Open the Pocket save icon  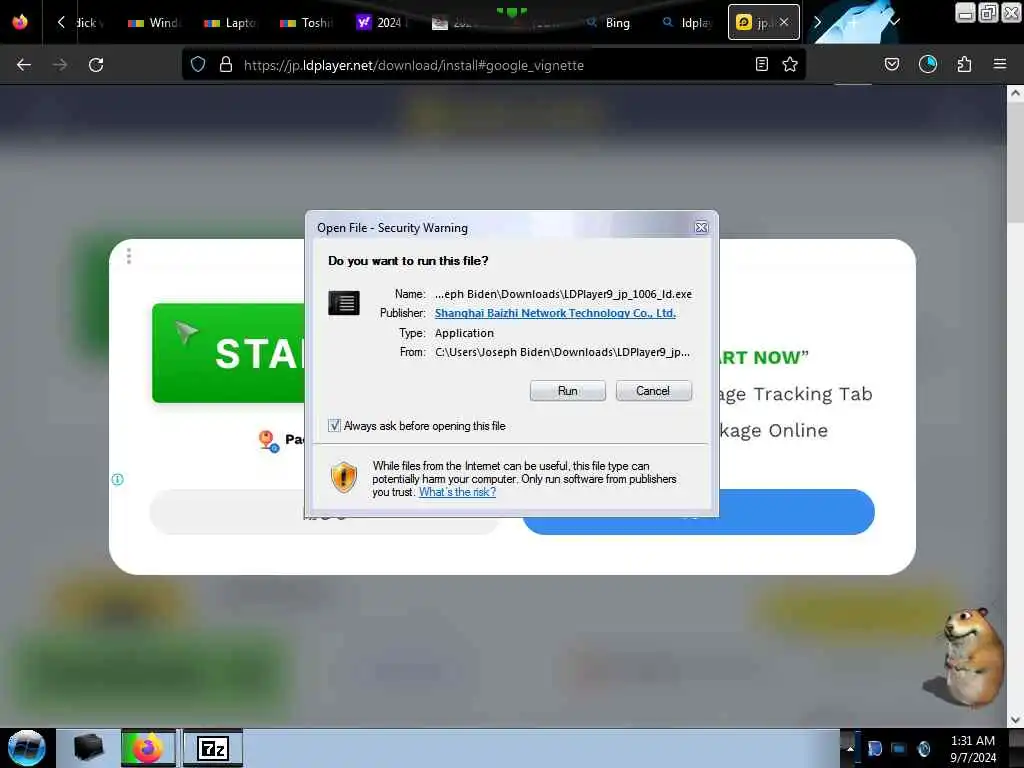click(x=892, y=64)
